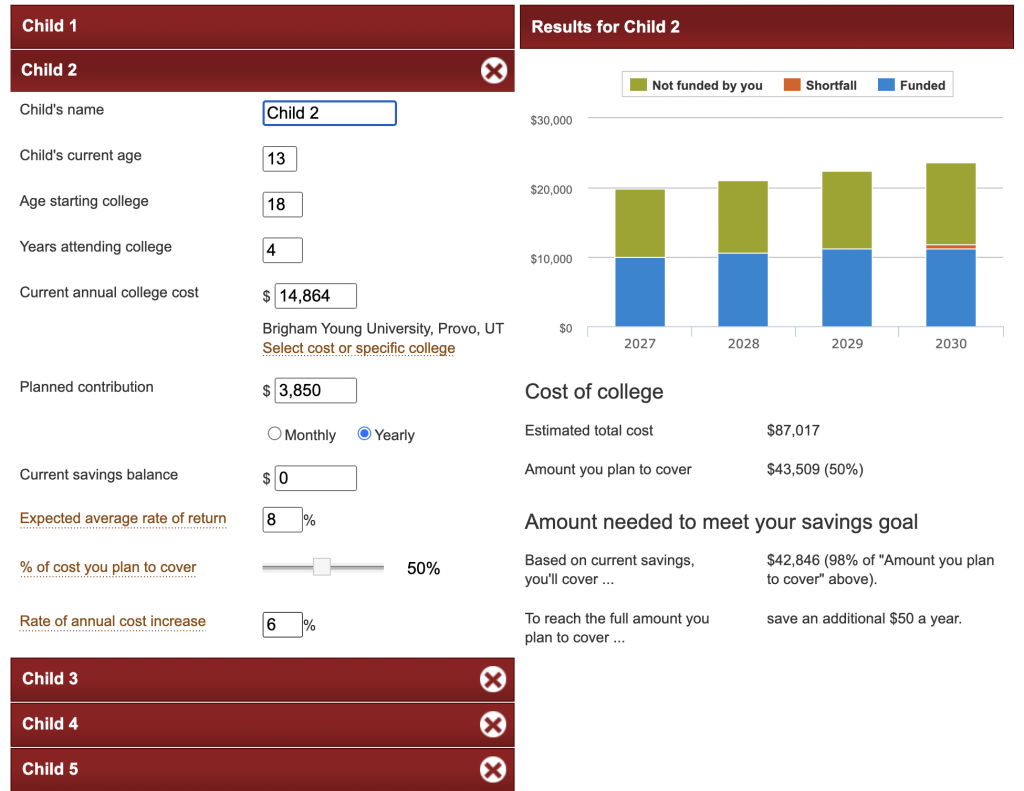The height and width of the screenshot is (791, 1024).
Task: Remove Child 4 using its X icon
Action: point(492,724)
